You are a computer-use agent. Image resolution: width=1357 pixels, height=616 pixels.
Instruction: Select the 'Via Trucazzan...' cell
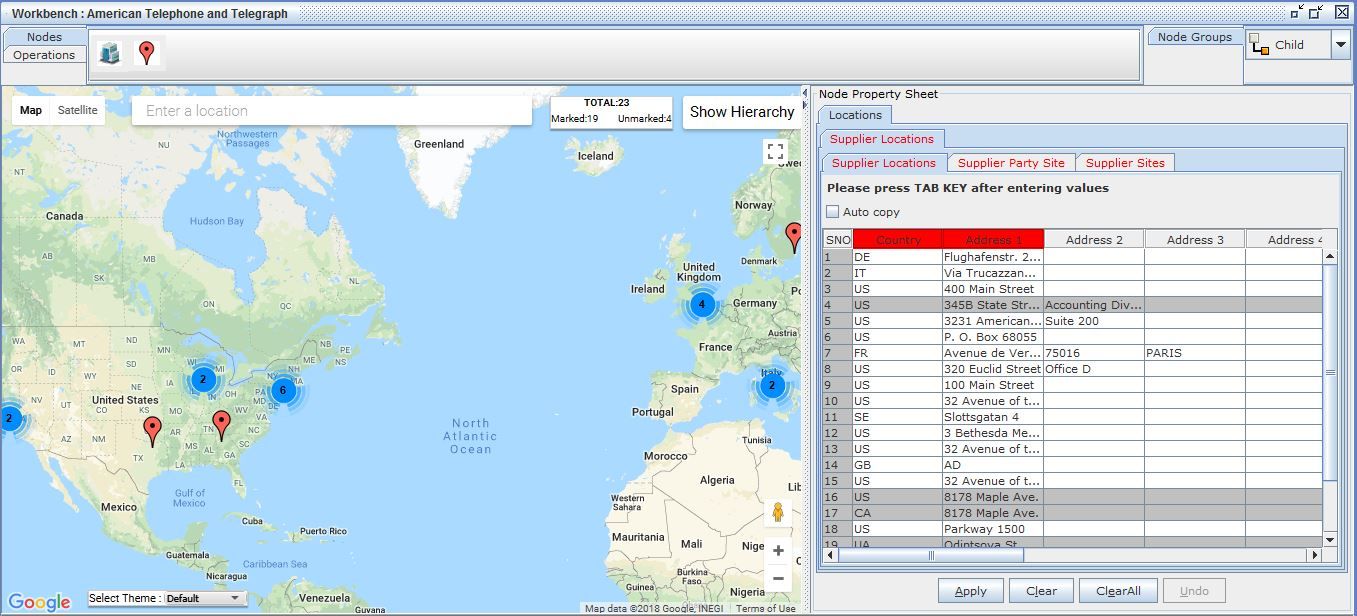[x=993, y=273]
